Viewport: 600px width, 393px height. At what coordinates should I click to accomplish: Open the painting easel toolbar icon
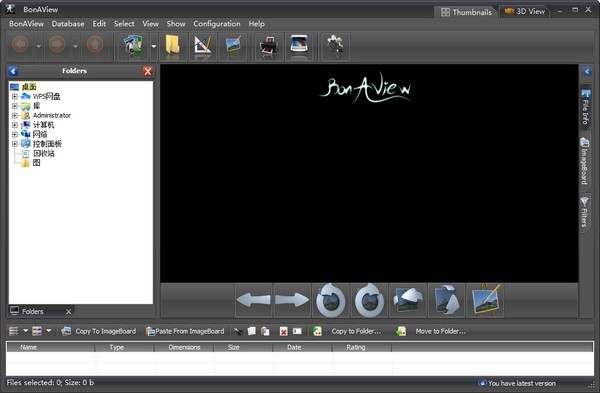click(x=233, y=46)
